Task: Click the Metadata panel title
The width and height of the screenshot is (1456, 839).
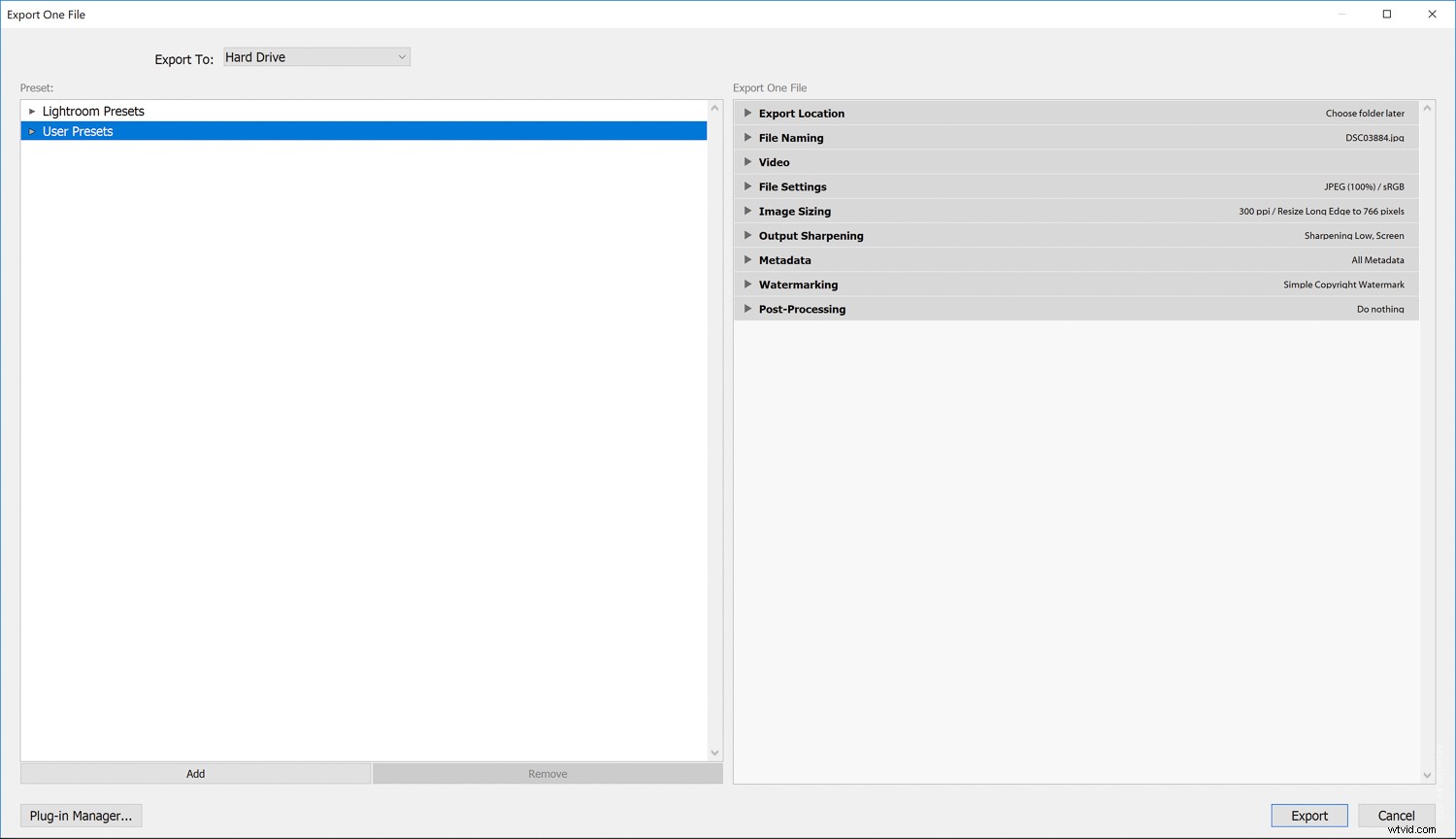Action: tap(785, 260)
